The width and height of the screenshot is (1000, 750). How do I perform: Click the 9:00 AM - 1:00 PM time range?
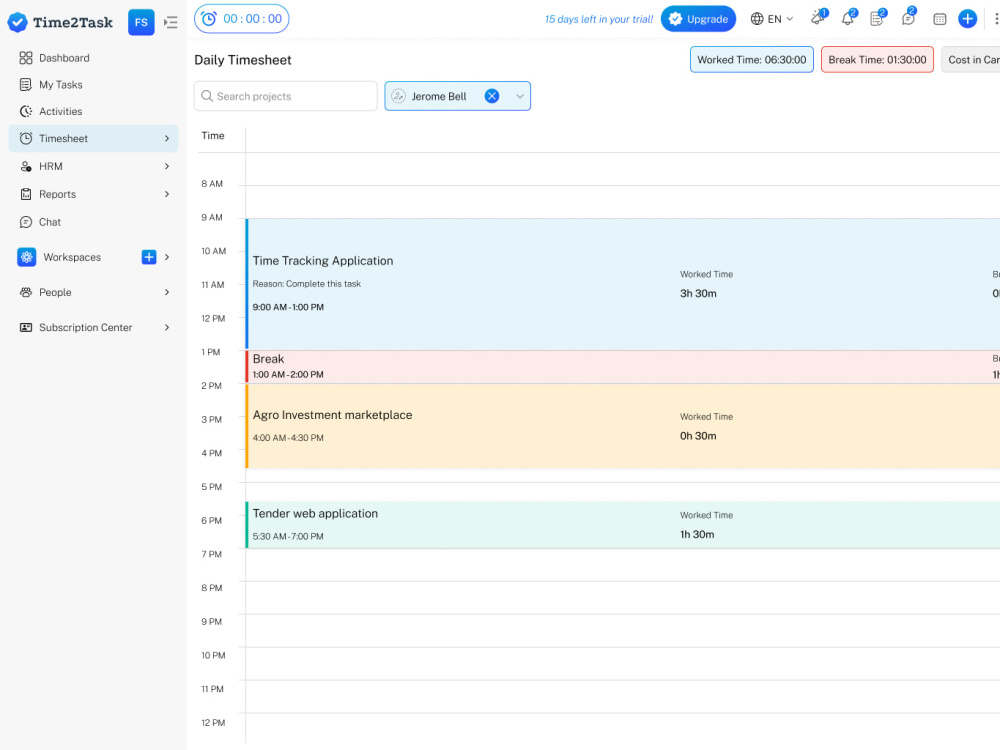tap(288, 307)
